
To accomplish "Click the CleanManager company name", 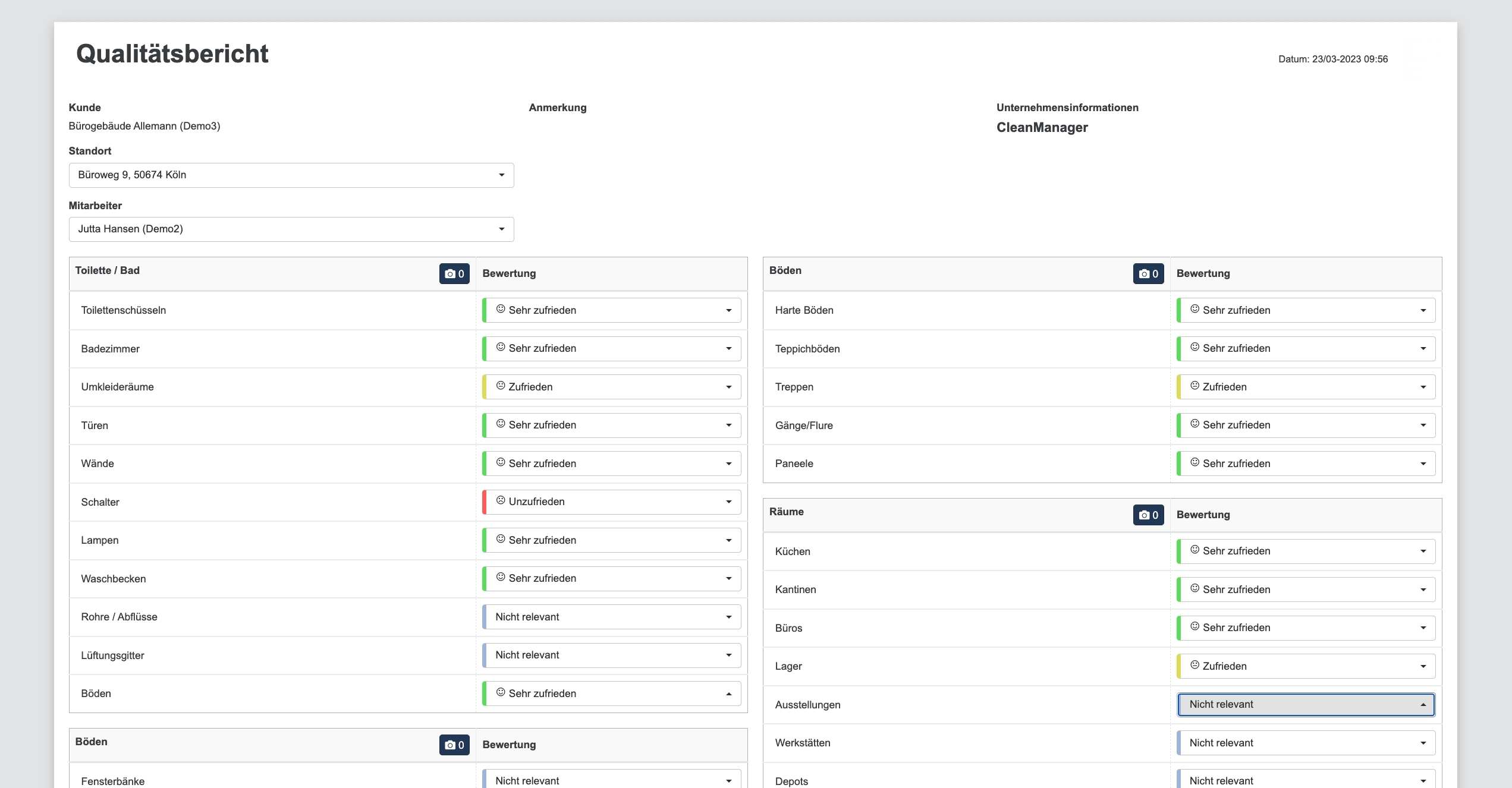I will [1042, 128].
